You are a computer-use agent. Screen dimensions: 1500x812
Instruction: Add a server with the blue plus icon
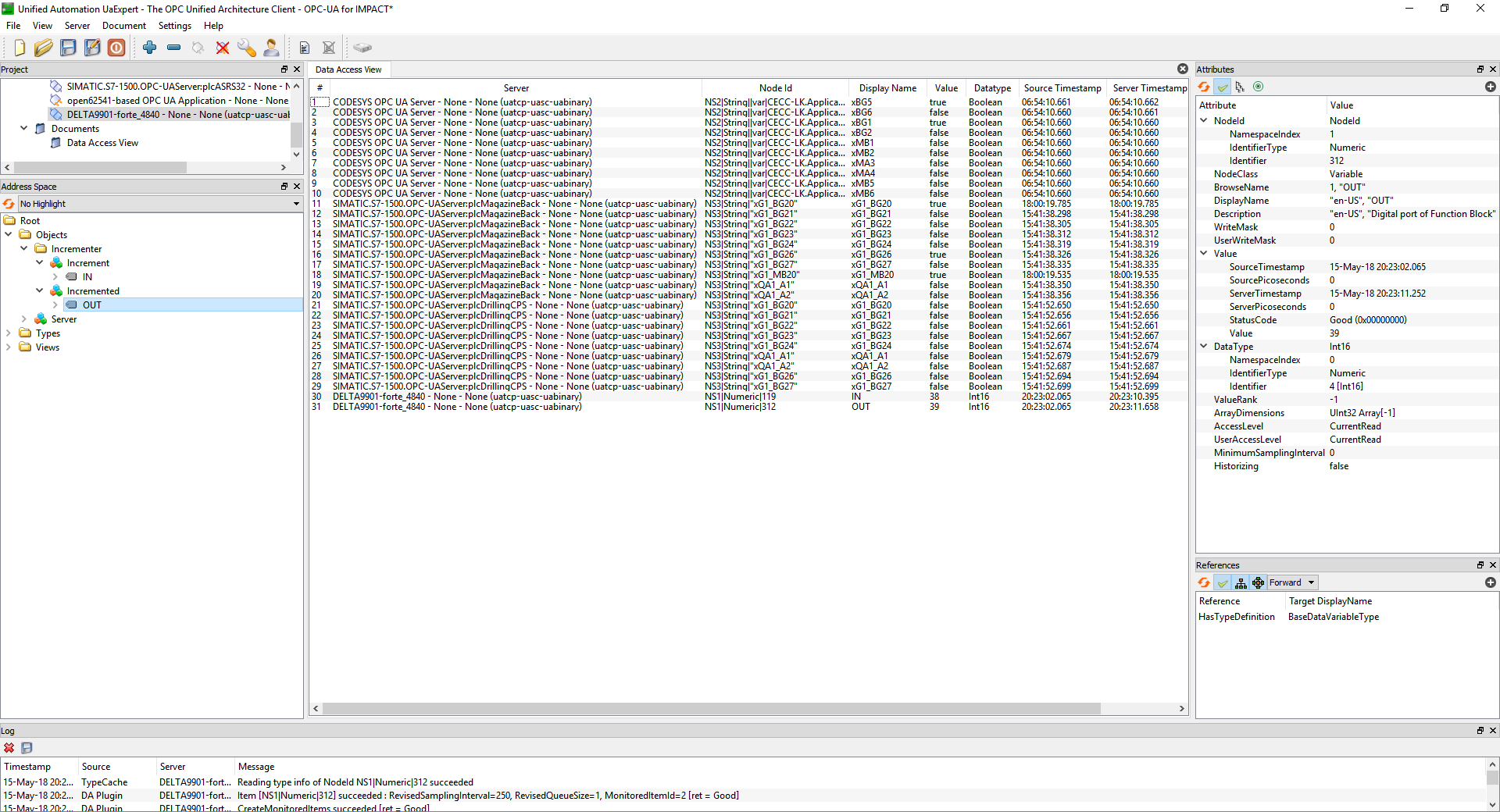150,48
